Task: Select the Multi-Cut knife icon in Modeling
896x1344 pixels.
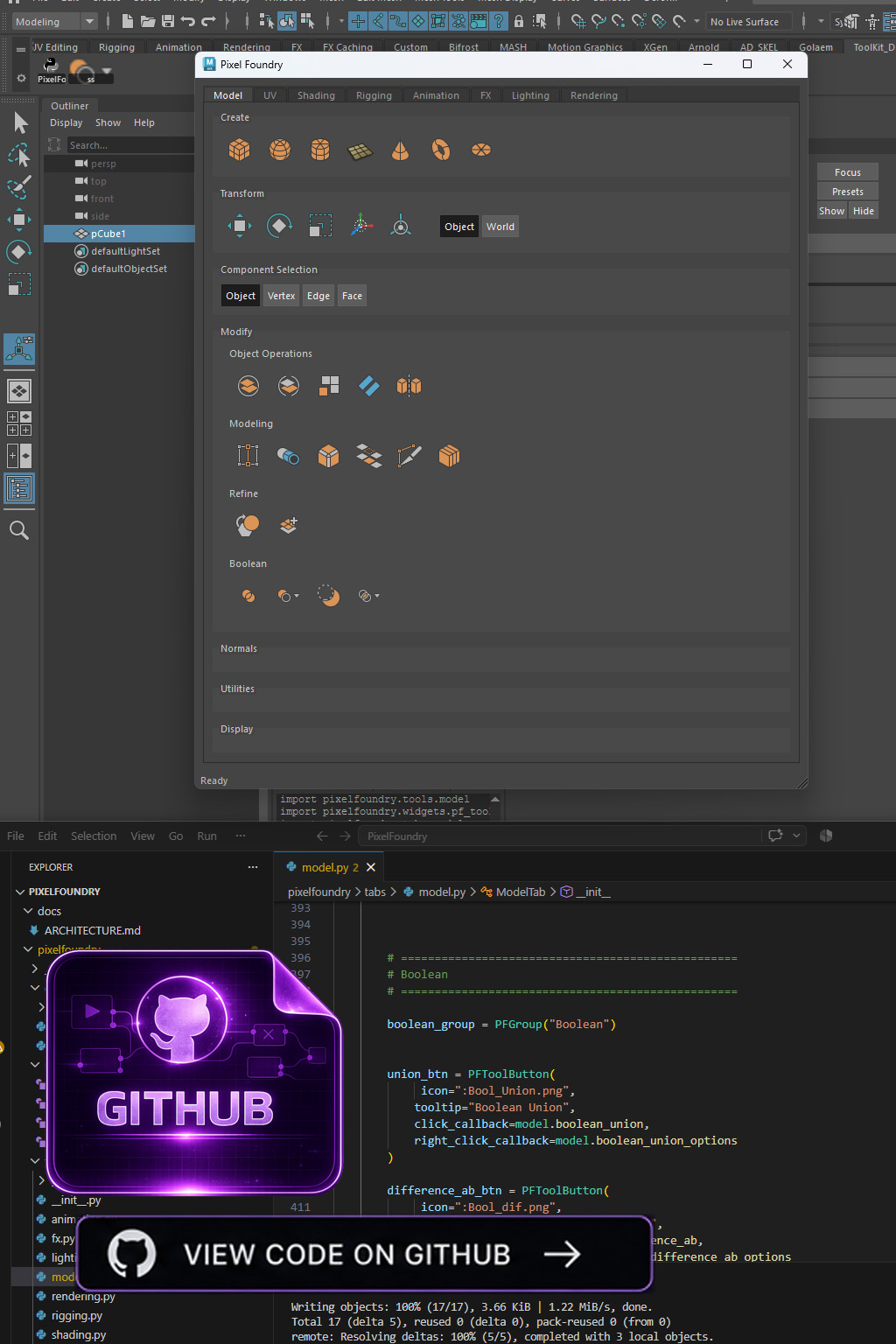Action: pyautogui.click(x=409, y=456)
